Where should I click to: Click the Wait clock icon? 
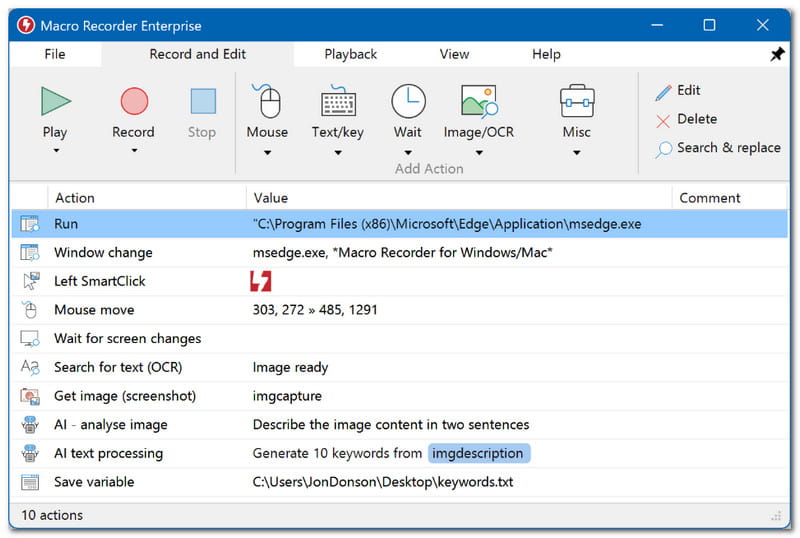(x=408, y=101)
